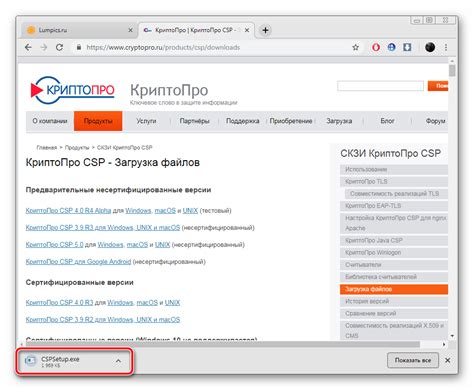Screen dimensions: 474x390
Task: Select the highlighted Загрузка файлов sidebar item
Action: click(x=394, y=289)
